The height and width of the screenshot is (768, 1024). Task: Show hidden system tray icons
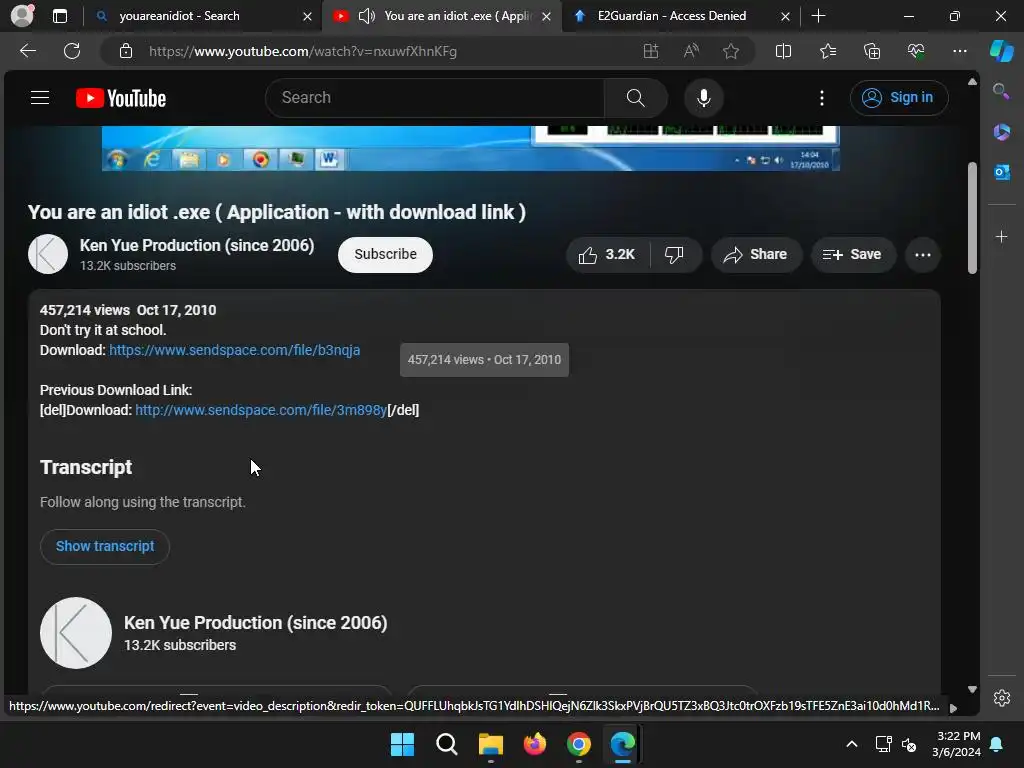pos(852,744)
